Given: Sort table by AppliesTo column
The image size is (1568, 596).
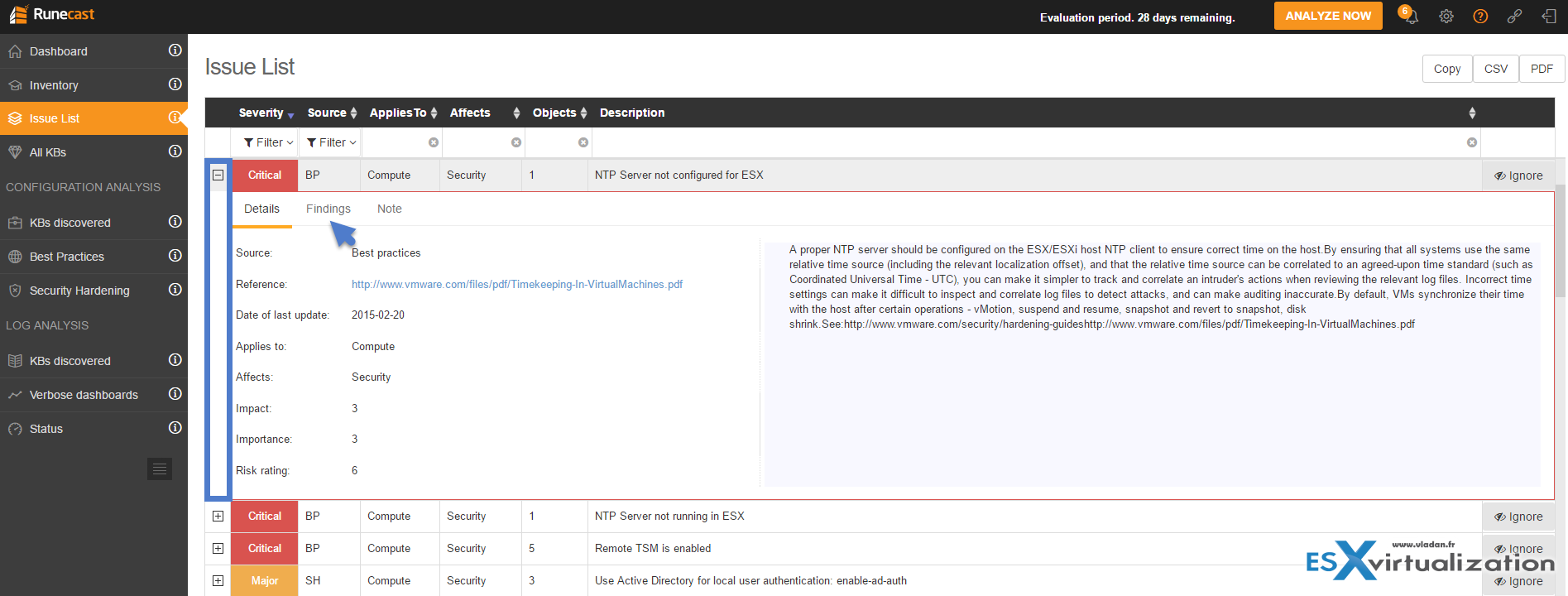Looking at the screenshot, I should pyautogui.click(x=403, y=113).
